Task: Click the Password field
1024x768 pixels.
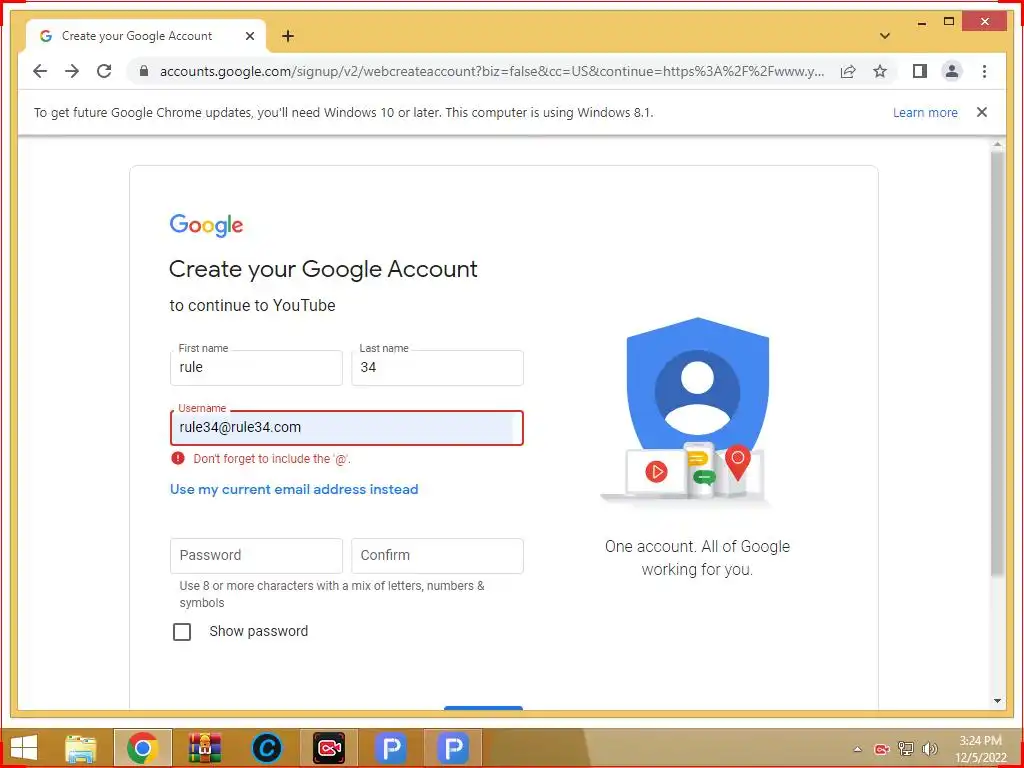Action: coord(256,556)
